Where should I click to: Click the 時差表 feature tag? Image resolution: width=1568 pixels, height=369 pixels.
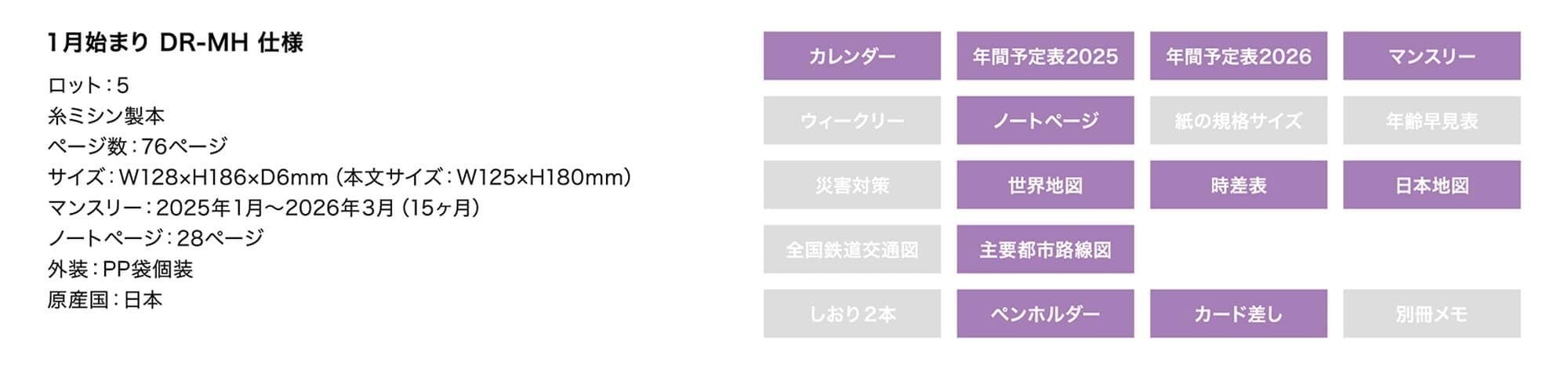coord(1238,185)
